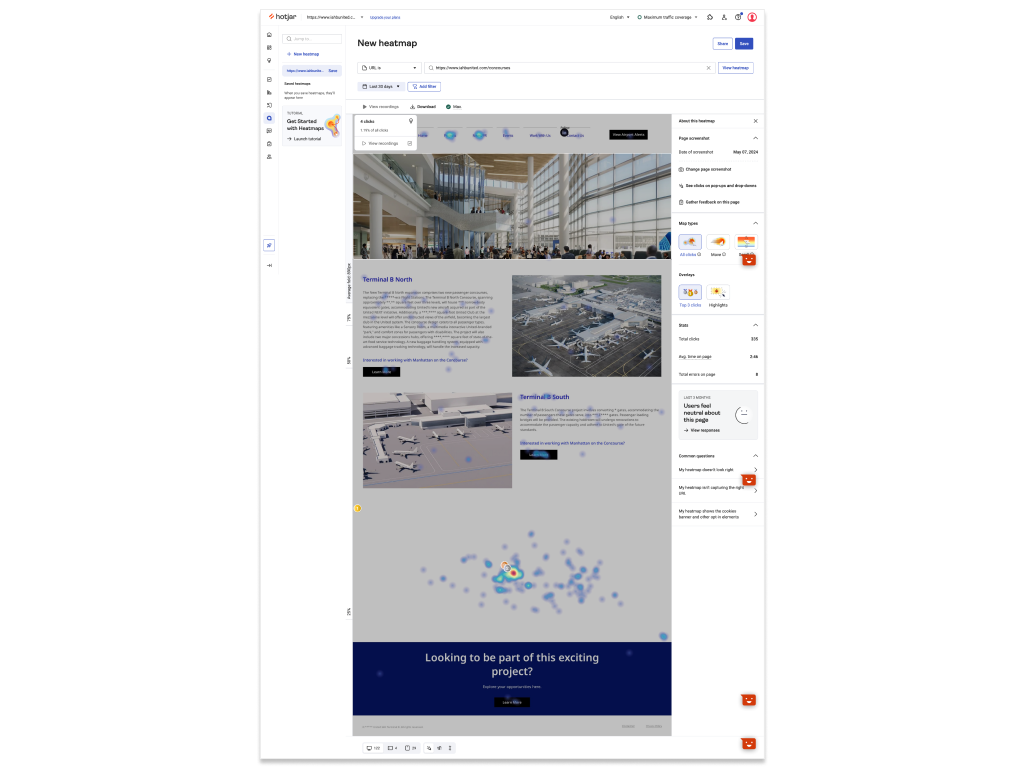Click the hottest red spot in the click cluster
This screenshot has height=768, width=1024.
[x=514, y=573]
